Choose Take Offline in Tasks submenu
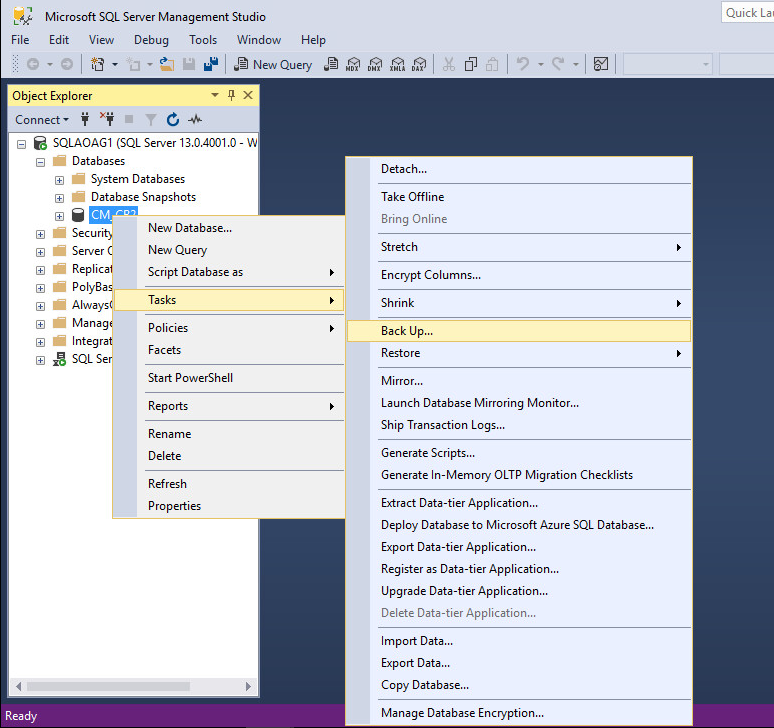The image size is (774, 728). 519,196
